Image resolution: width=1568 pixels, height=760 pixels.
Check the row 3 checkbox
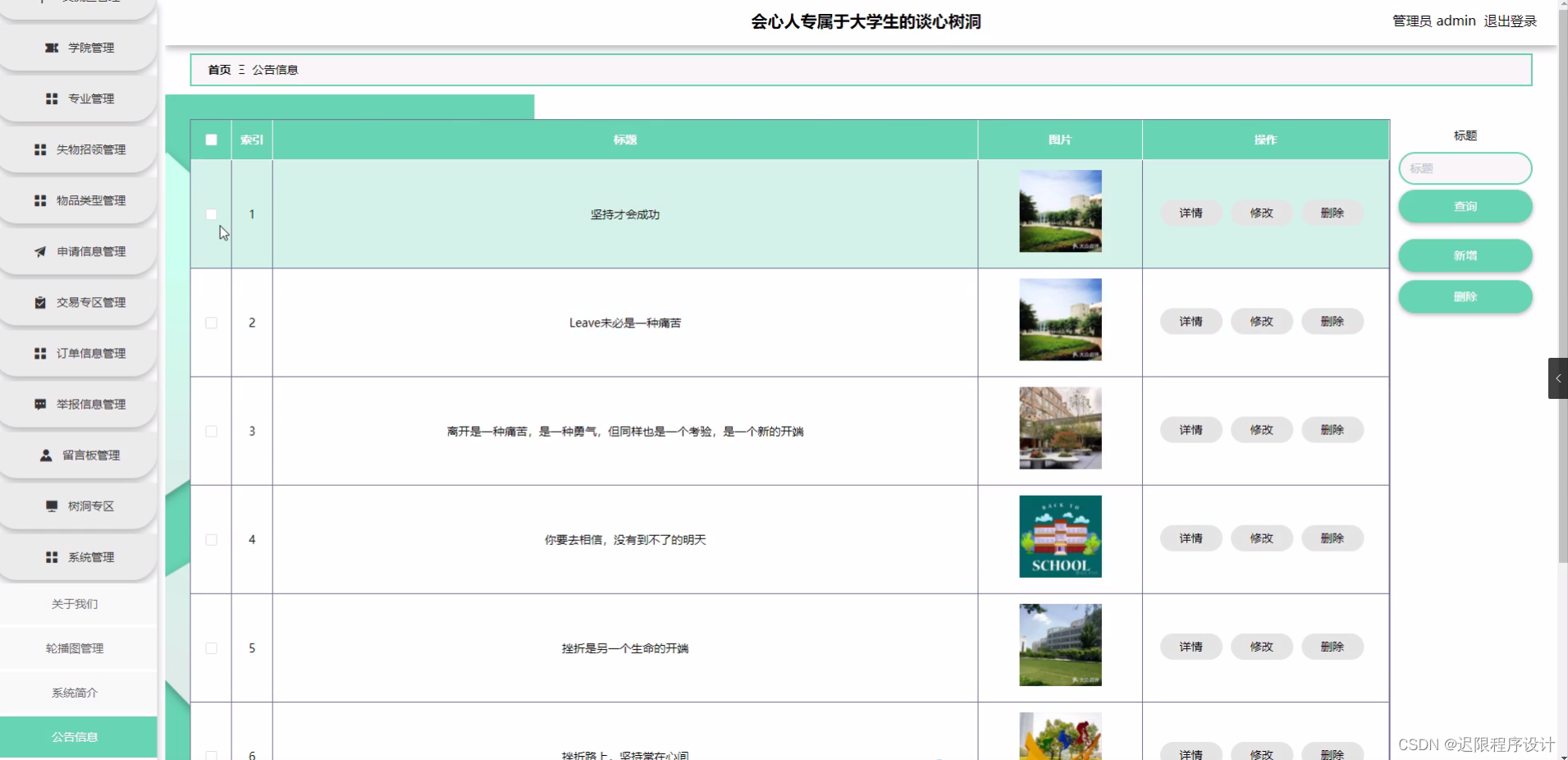click(x=211, y=431)
